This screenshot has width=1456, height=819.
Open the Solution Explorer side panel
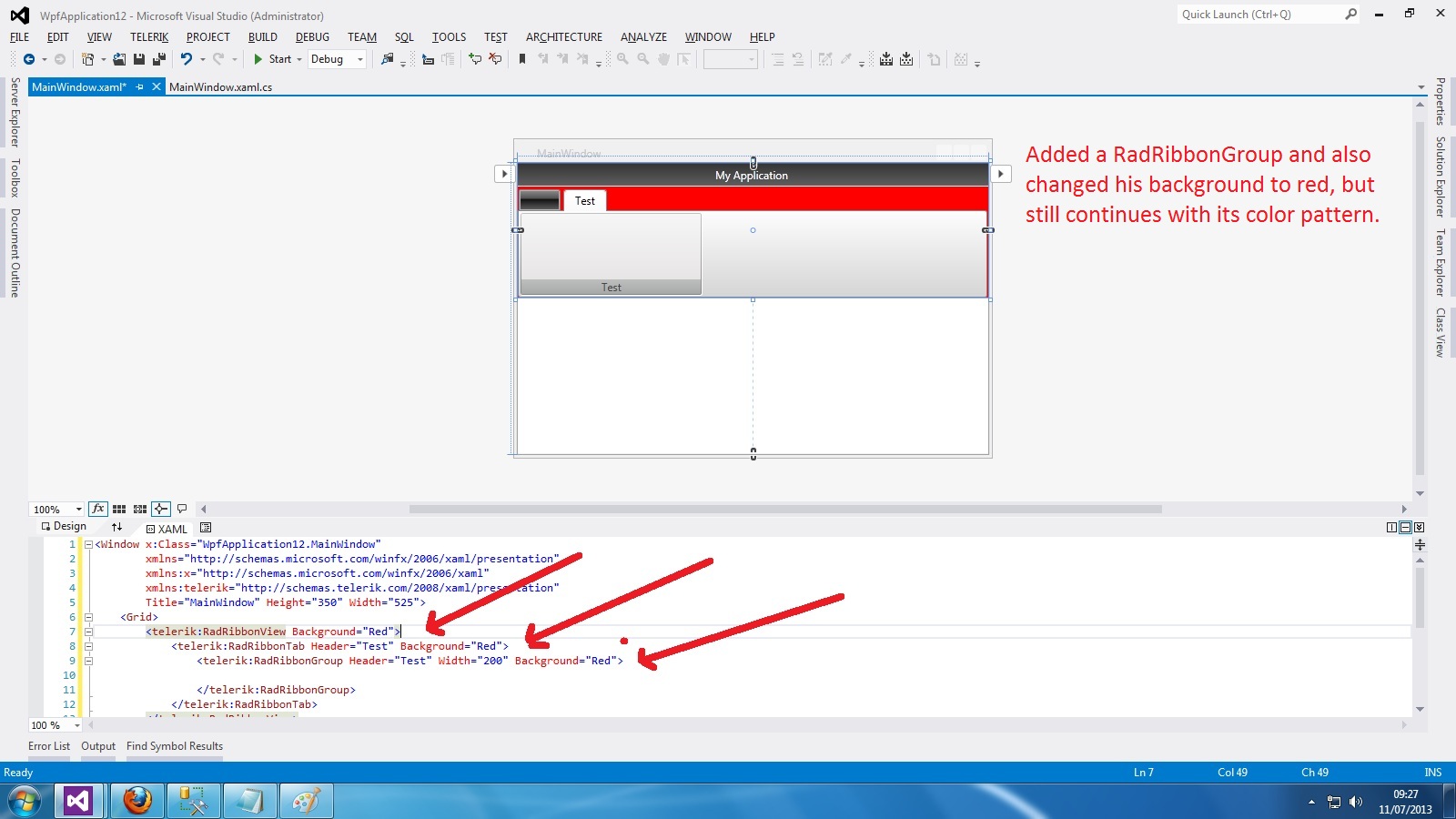[1441, 177]
